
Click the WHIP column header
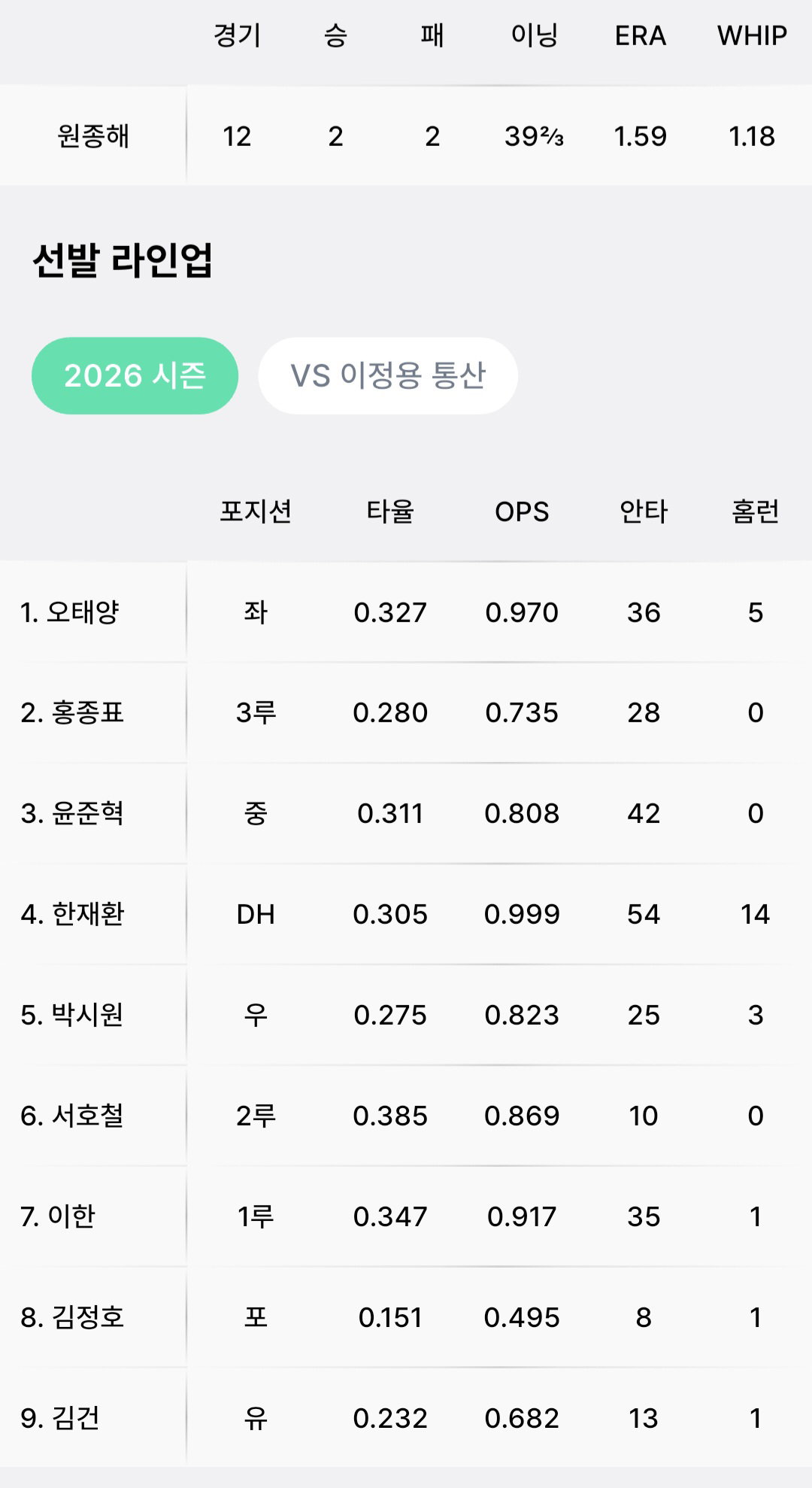(x=752, y=35)
